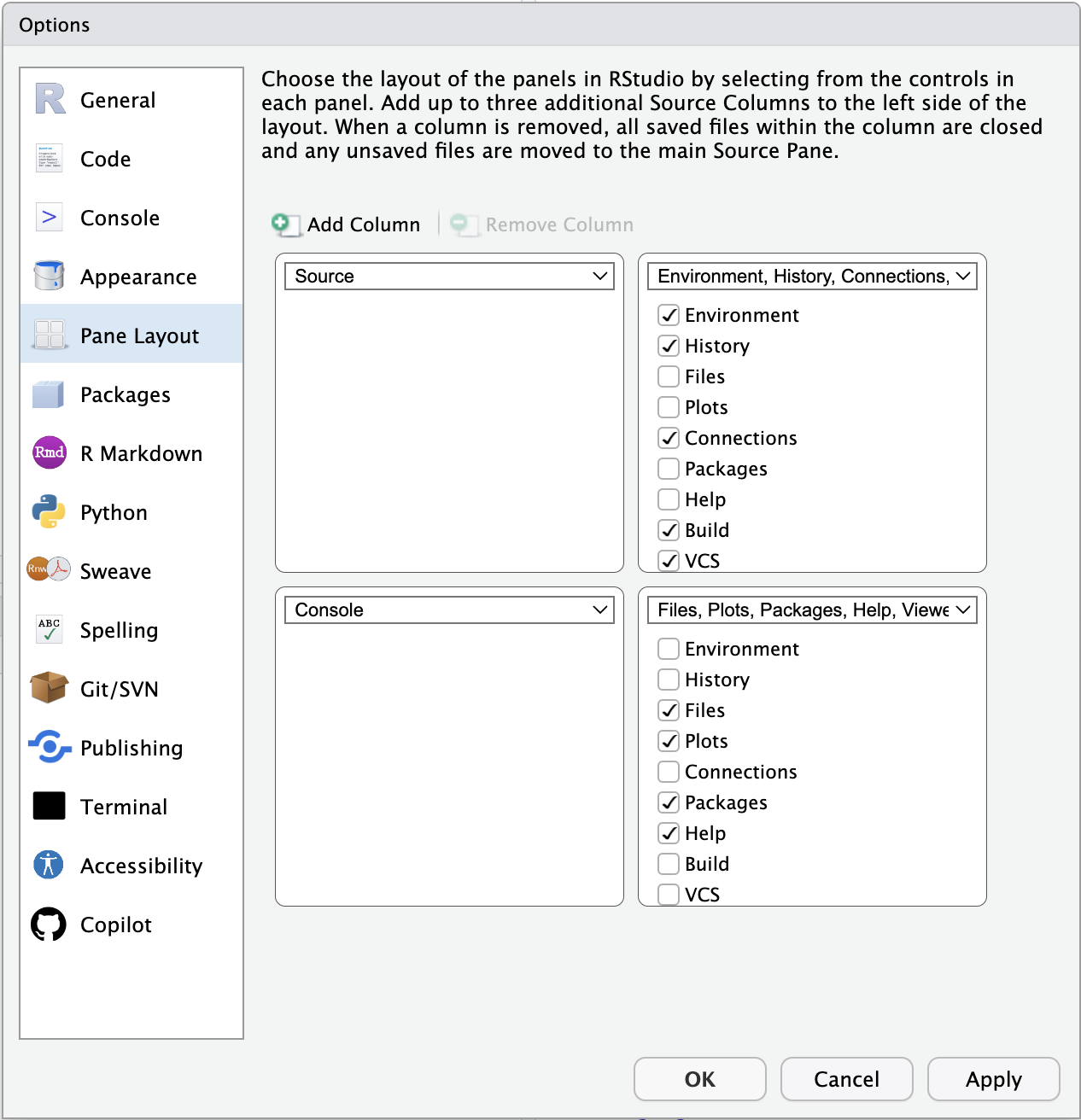Uncheck Packages in the bottom-right pane
This screenshot has height=1120, width=1081.
(669, 802)
